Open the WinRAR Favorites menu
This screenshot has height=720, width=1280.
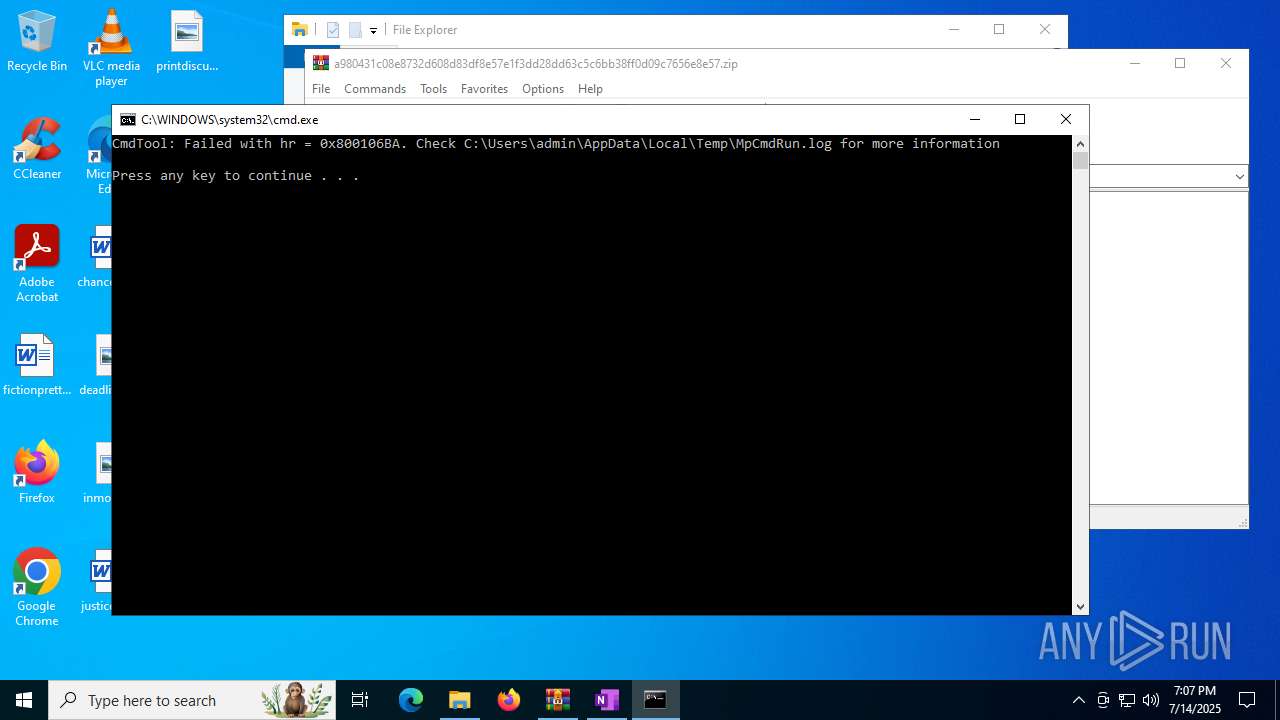click(484, 89)
